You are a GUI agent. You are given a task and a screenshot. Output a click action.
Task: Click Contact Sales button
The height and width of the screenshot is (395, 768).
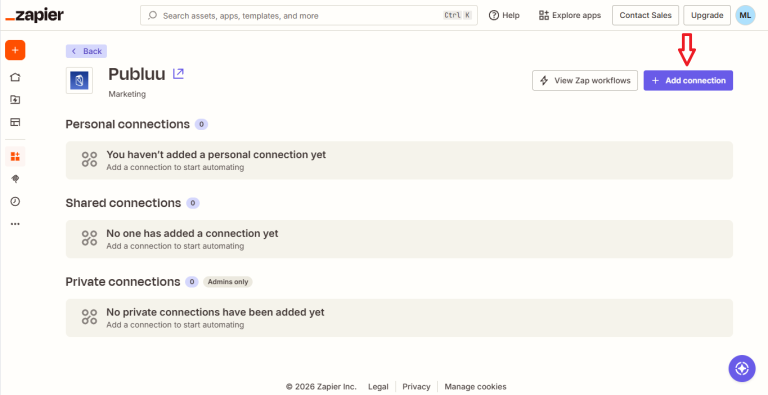click(646, 15)
